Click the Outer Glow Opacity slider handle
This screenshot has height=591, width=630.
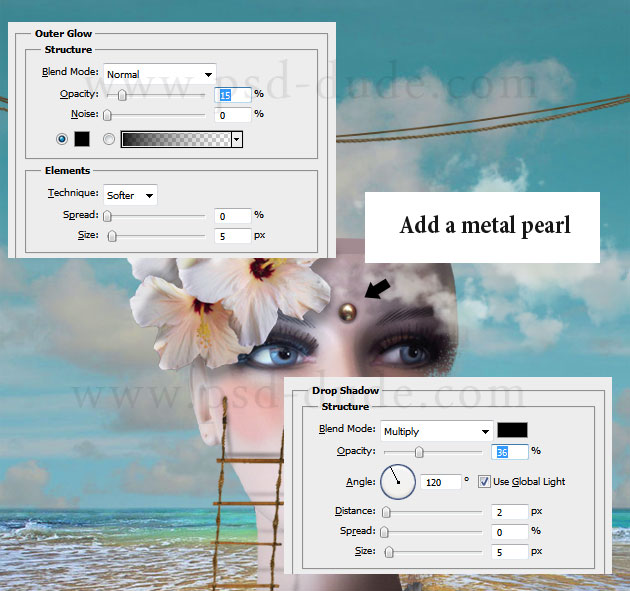(122, 95)
